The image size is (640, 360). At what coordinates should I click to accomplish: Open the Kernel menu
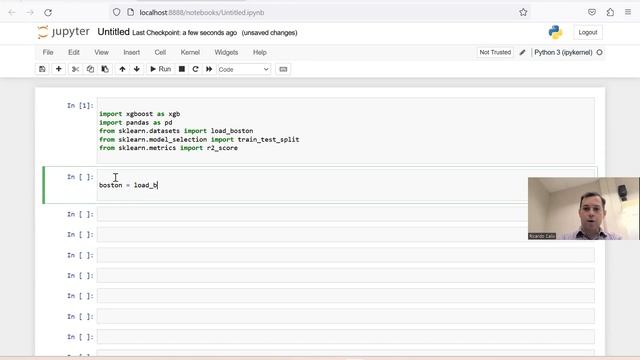(190, 52)
